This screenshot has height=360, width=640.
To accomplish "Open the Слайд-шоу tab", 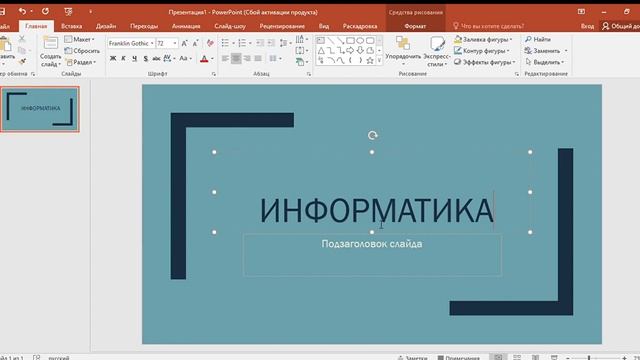I will click(x=230, y=26).
